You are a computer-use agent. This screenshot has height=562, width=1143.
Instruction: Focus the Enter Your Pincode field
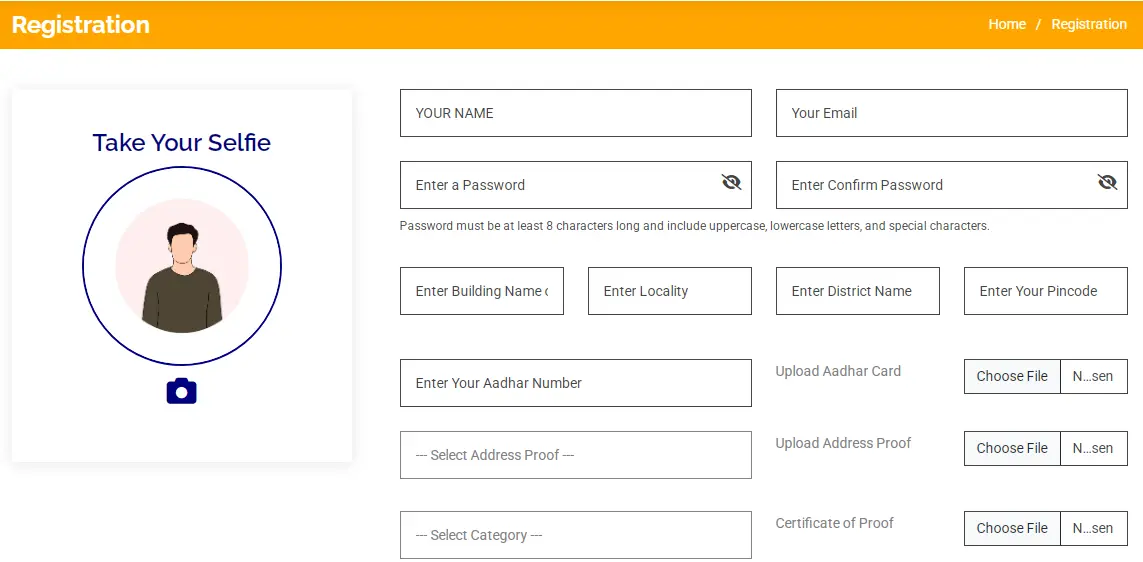tap(1045, 291)
